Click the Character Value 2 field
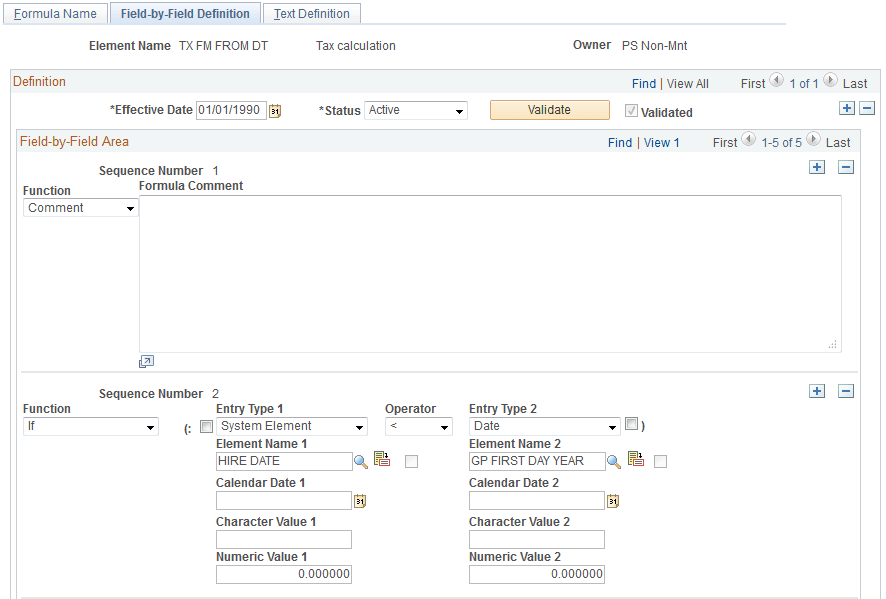886x599 pixels. tap(537, 539)
